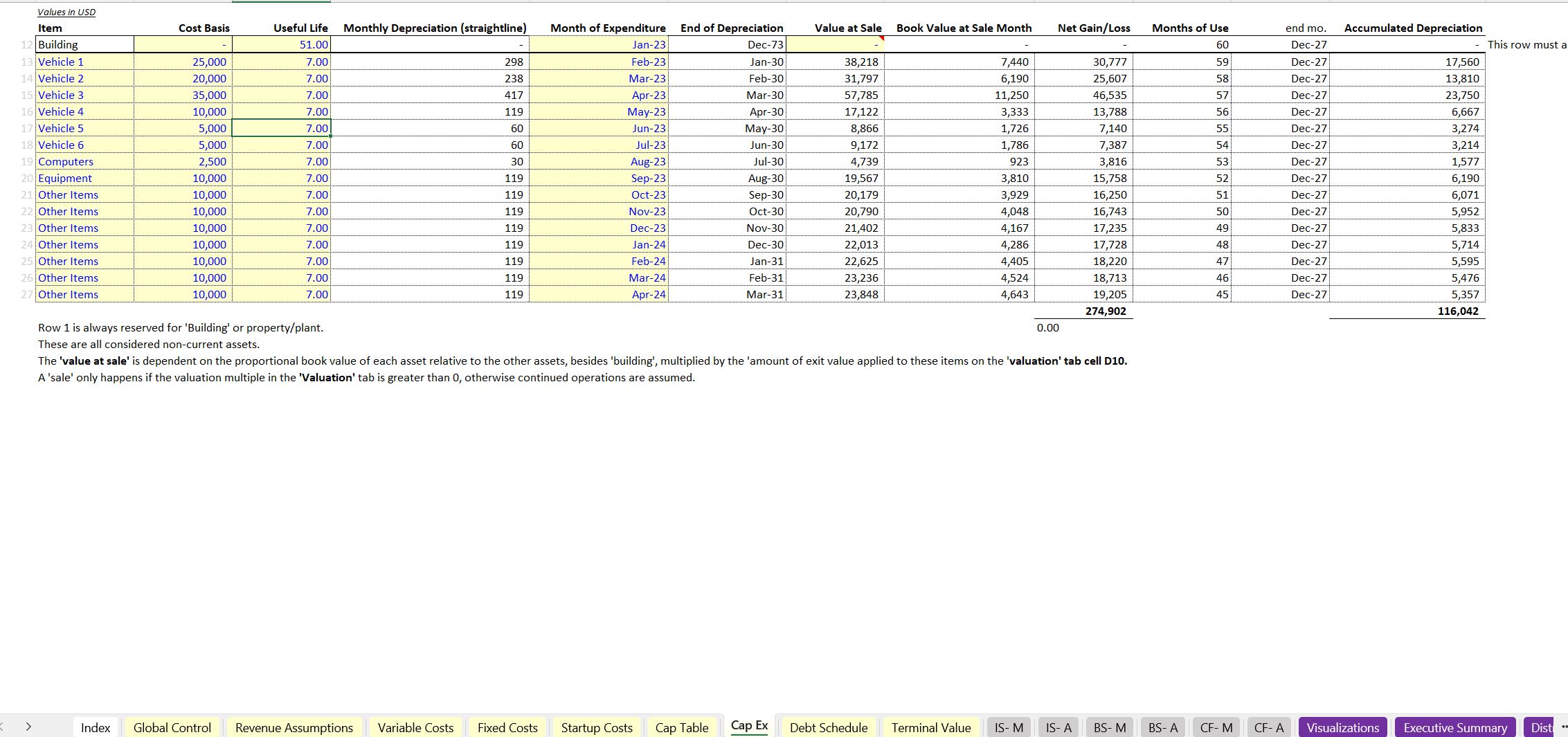Screen dimensions: 1568x737
Task: Switch to the Revenue Assumptions sheet
Action: point(294,727)
